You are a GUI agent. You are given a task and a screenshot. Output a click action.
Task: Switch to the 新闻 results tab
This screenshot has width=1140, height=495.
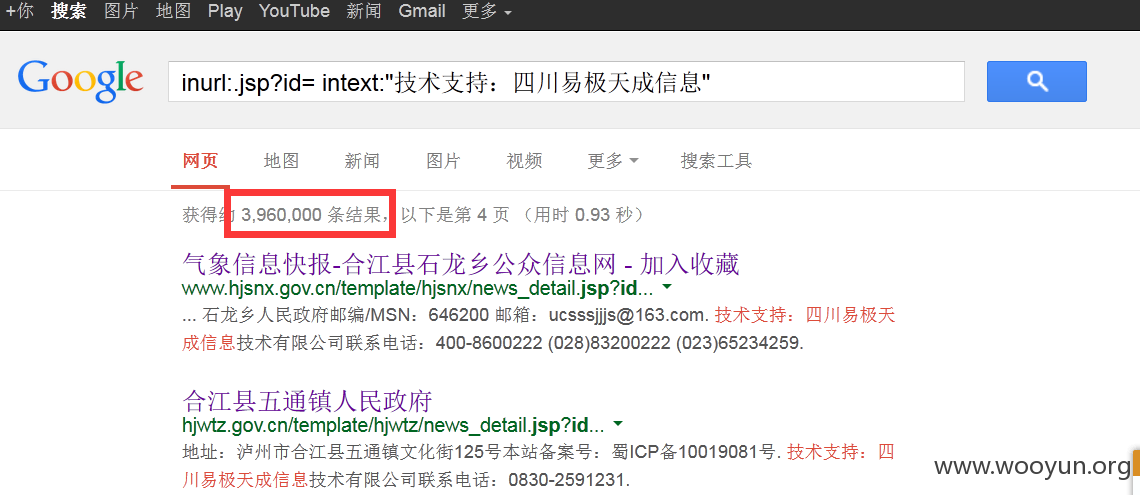(362, 161)
